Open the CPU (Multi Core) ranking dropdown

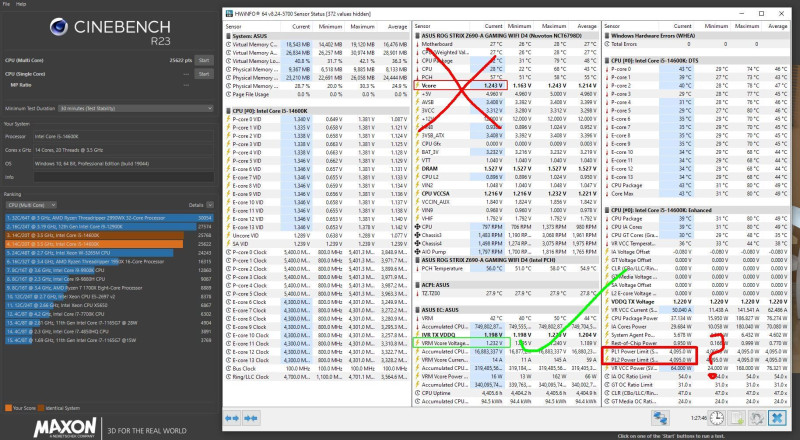point(31,205)
